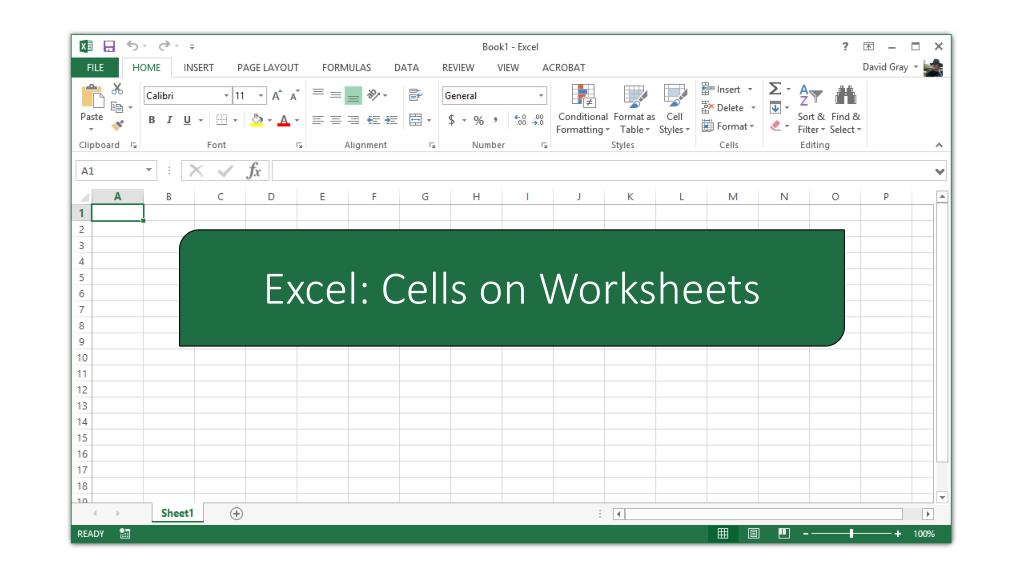The height and width of the screenshot is (576, 1024).
Task: Copy selection using Copy icon
Action: coord(117,107)
